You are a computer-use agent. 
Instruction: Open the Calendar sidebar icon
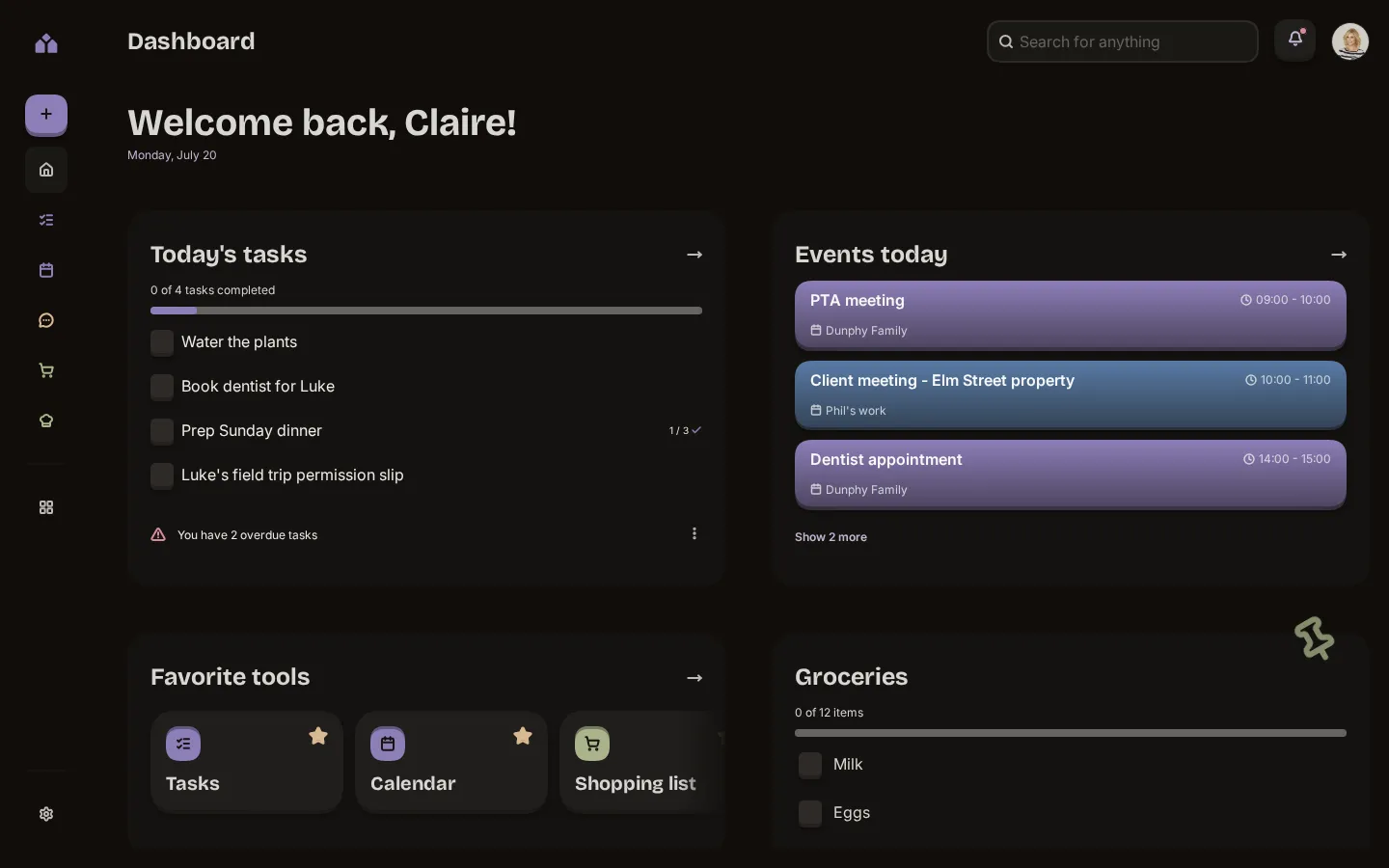click(46, 270)
